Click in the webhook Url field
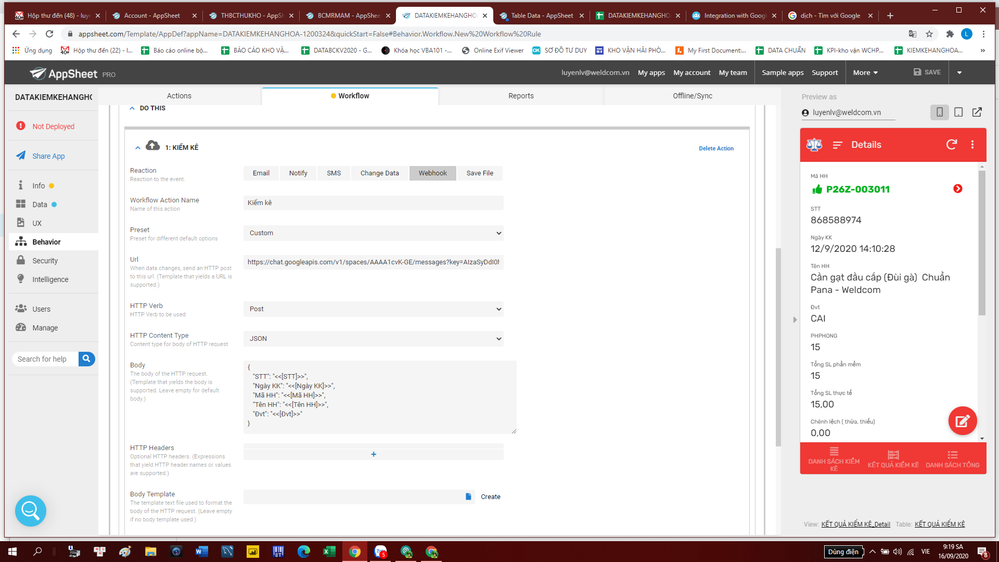Image resolution: width=999 pixels, height=562 pixels. [x=373, y=262]
